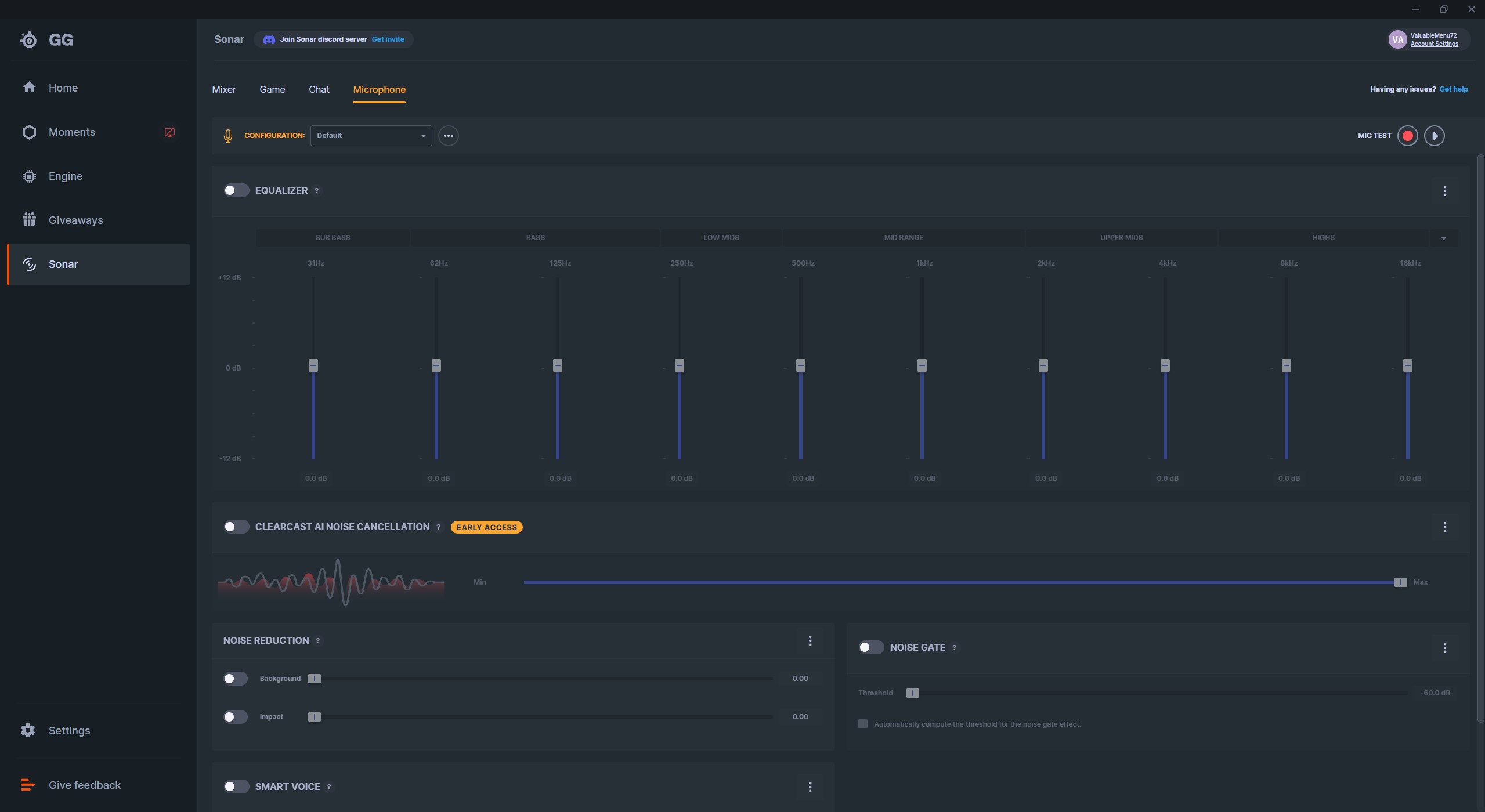Image resolution: width=1485 pixels, height=812 pixels.
Task: Open ClearCast AI Noise Cancellation three-dot menu
Action: tap(1444, 527)
